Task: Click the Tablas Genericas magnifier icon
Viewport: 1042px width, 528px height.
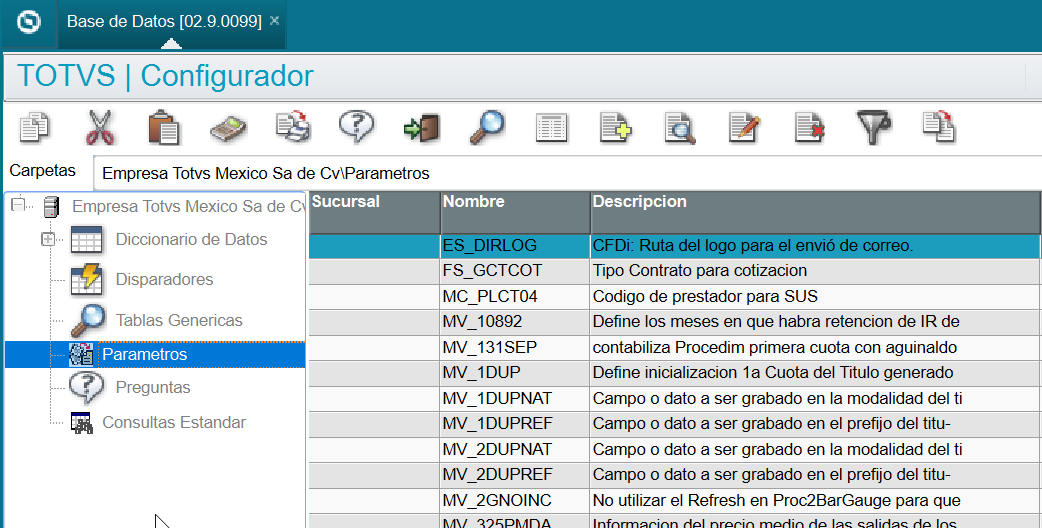Action: (88, 320)
